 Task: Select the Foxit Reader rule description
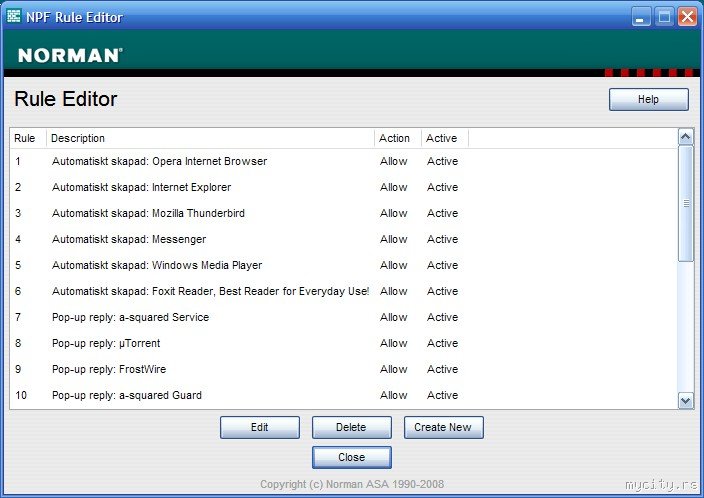click(x=211, y=291)
